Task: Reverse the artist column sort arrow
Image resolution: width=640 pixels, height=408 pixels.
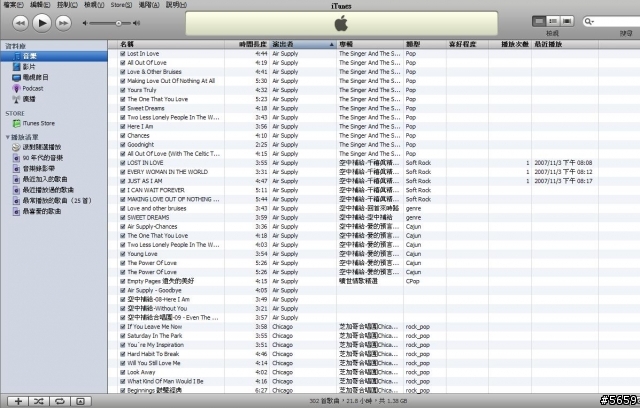Action: [331, 44]
